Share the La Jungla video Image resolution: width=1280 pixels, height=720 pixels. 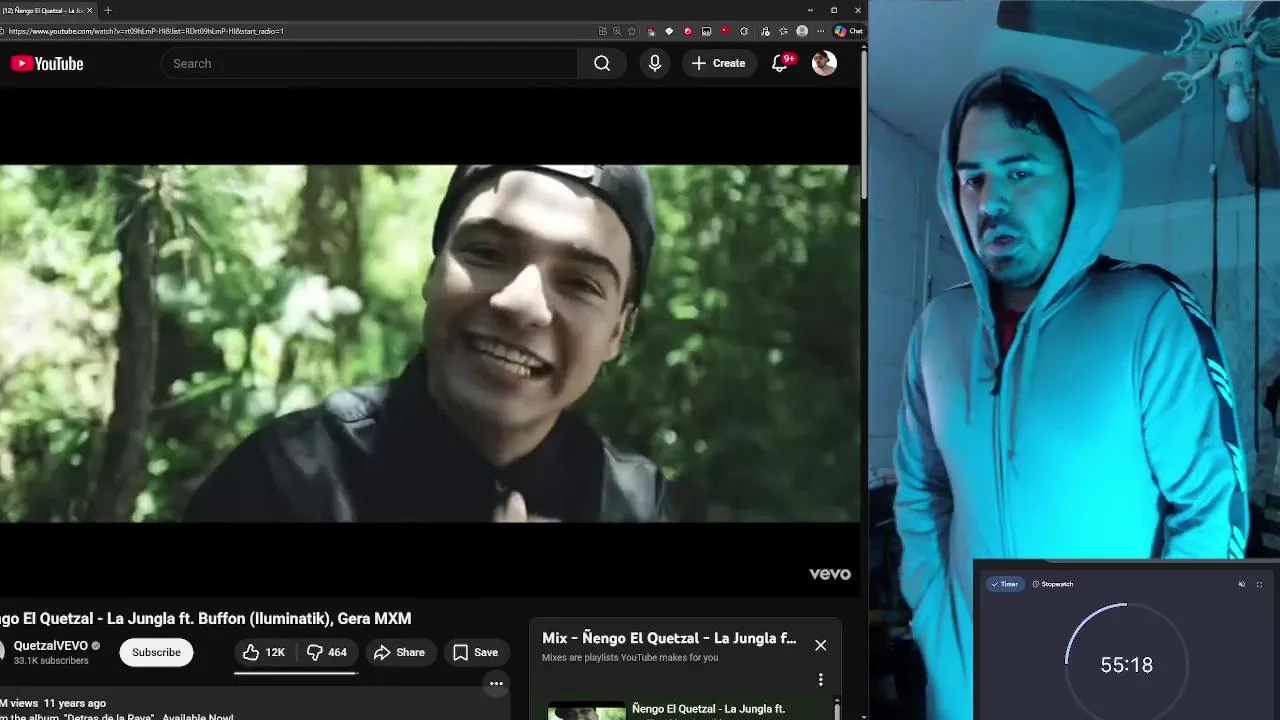tap(400, 652)
